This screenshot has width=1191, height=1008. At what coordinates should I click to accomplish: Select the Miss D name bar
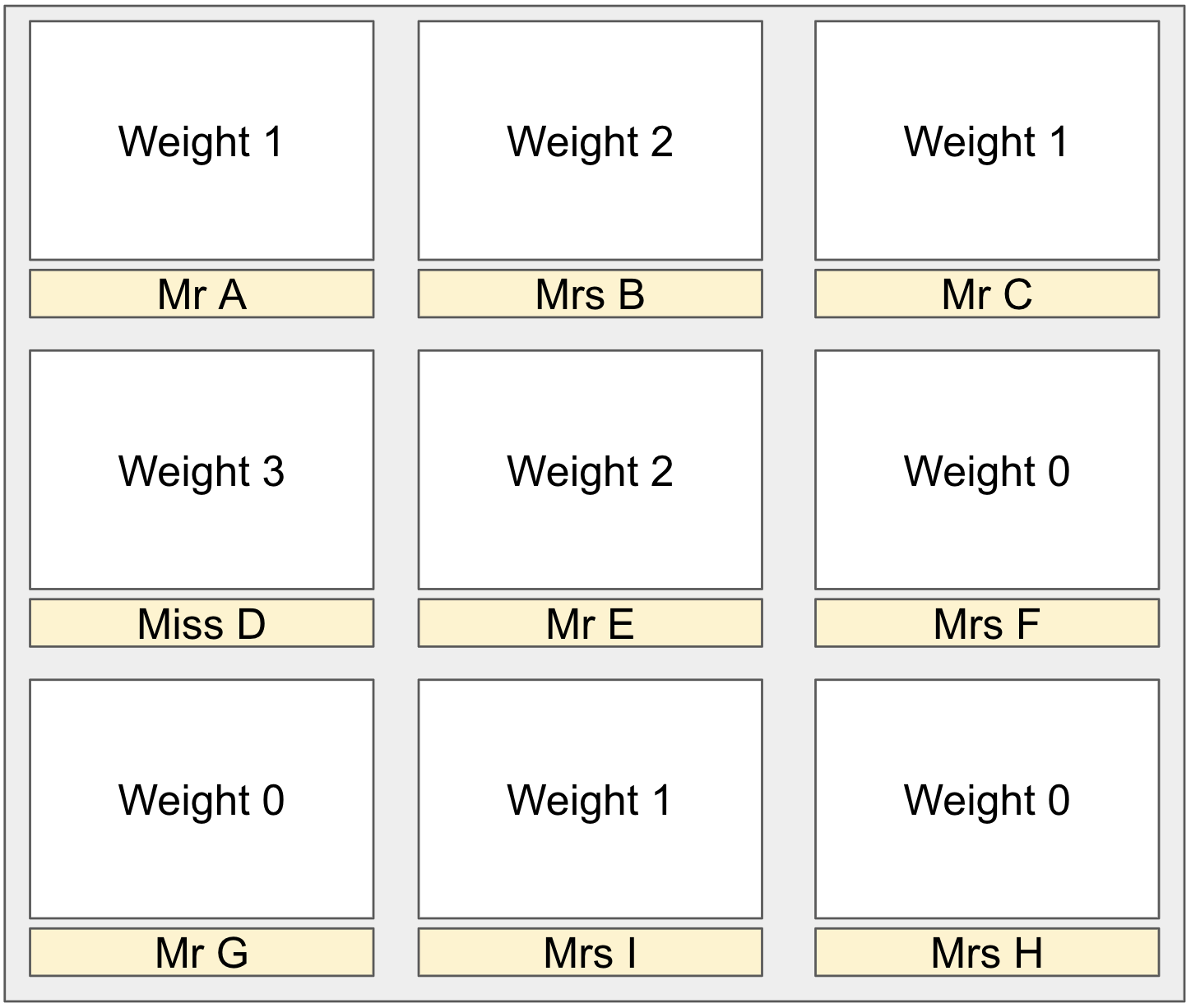click(x=202, y=623)
